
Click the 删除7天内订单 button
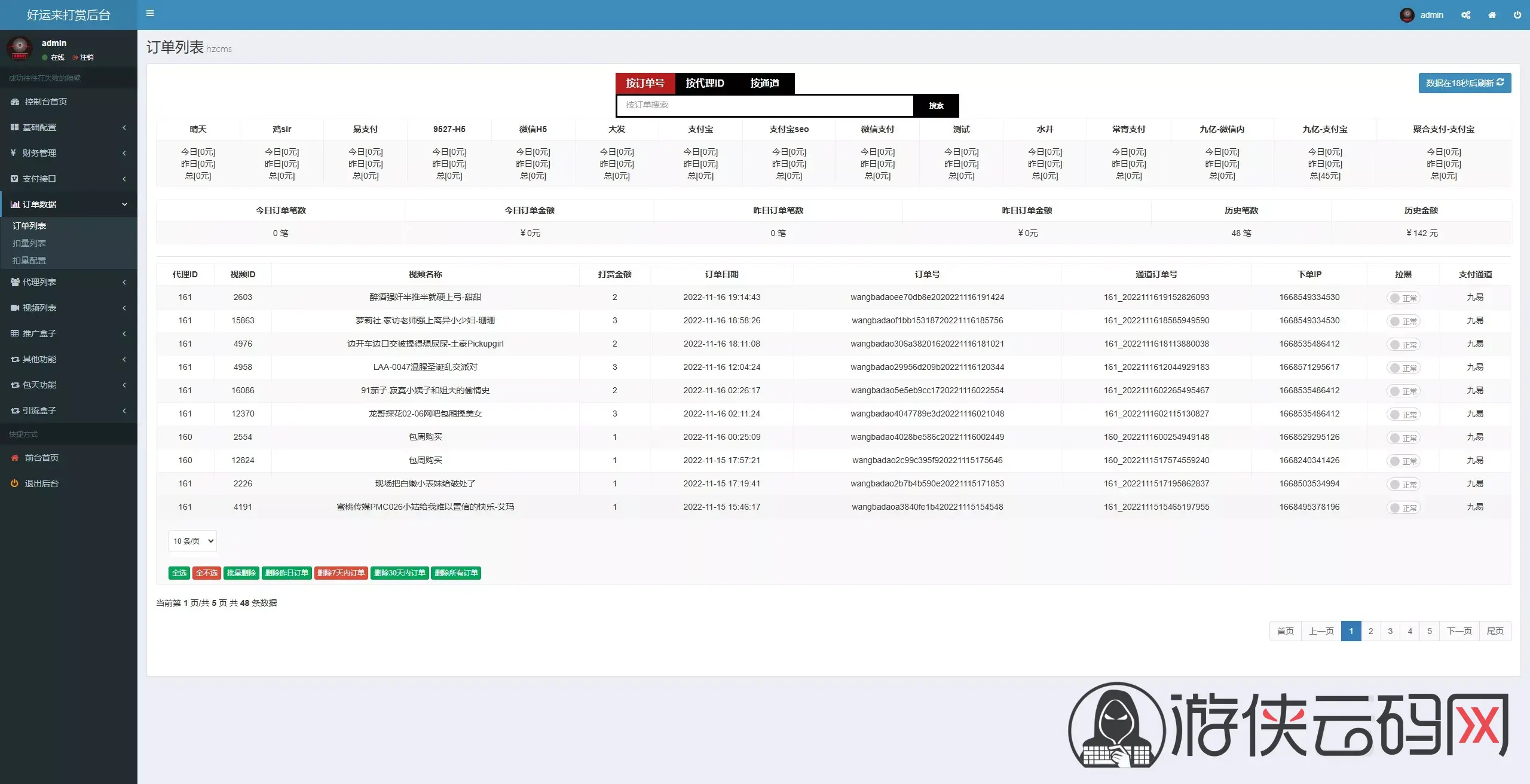pos(341,573)
